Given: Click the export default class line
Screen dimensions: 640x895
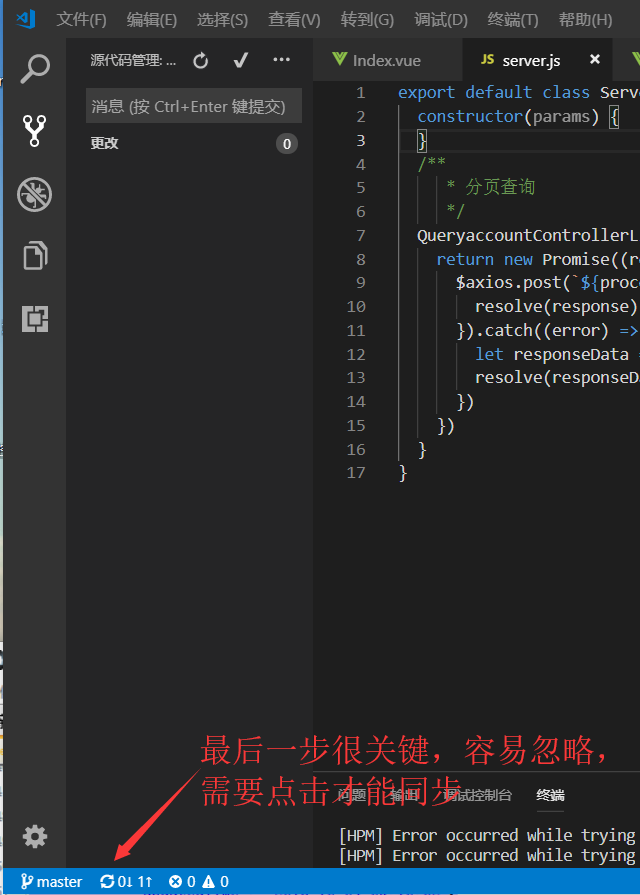Looking at the screenshot, I should [x=518, y=92].
